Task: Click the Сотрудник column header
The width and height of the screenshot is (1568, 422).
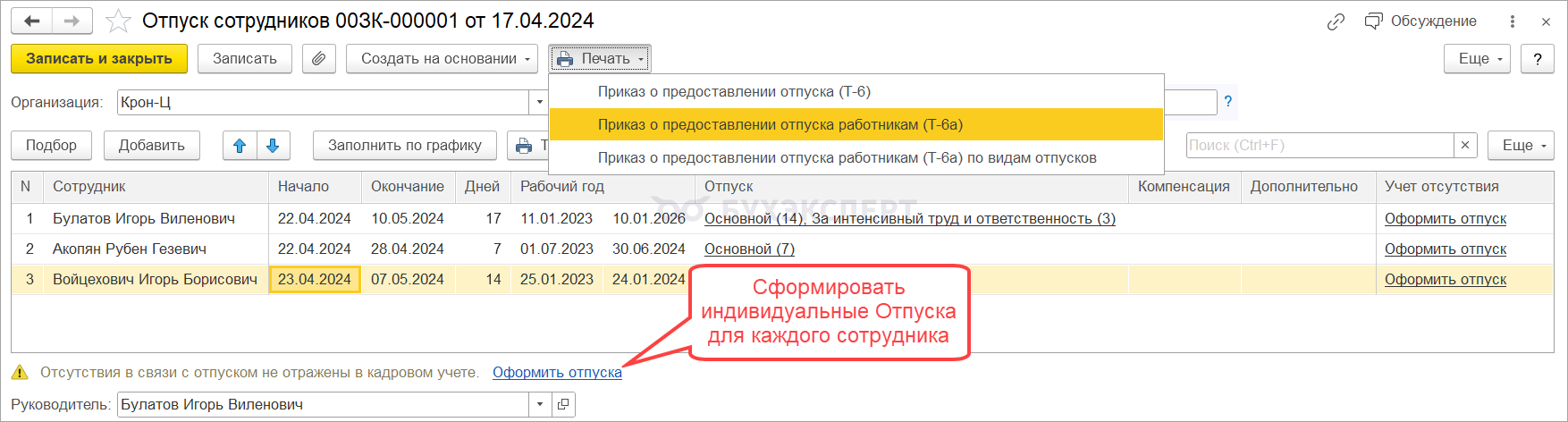Action: [x=156, y=187]
